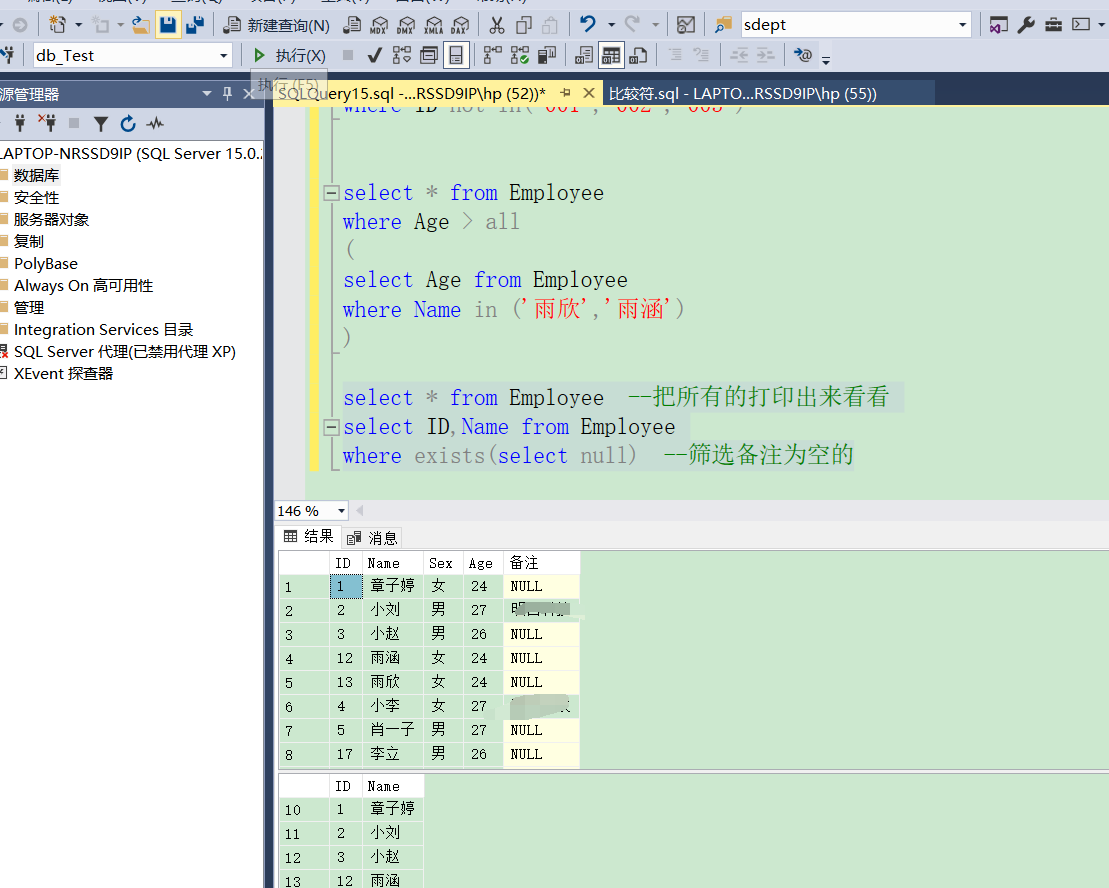
Task: Open the Query Options icon
Action: [x=429, y=55]
